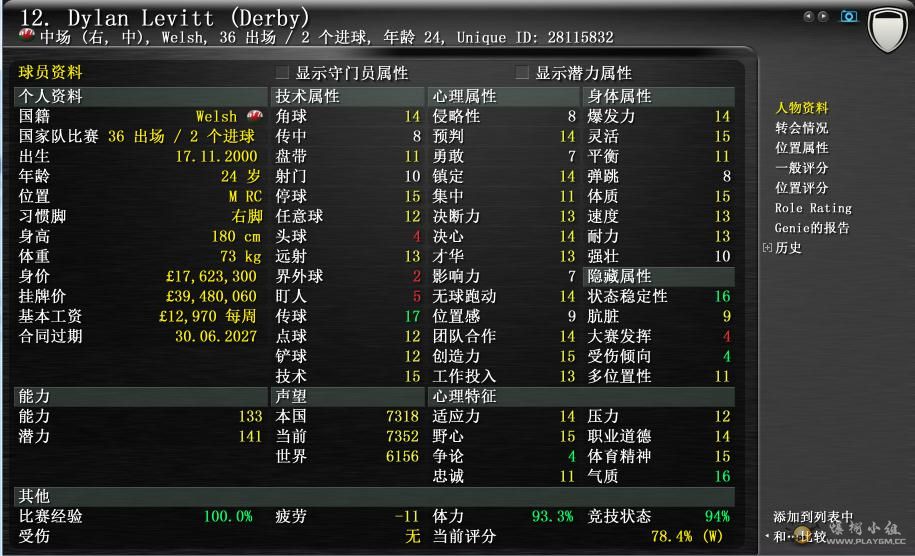915x556 pixels.
Task: View Genie的报告
Action: (x=811, y=228)
